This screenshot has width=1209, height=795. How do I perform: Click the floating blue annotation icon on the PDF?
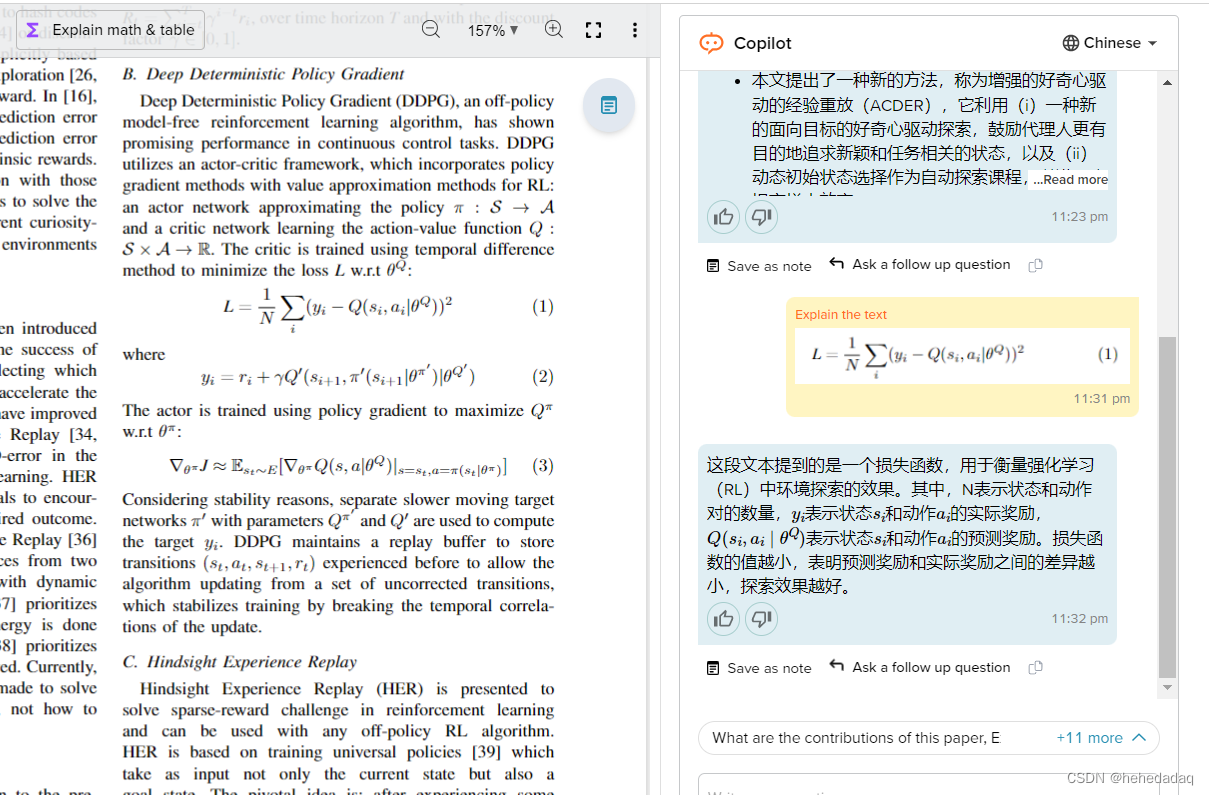(609, 105)
